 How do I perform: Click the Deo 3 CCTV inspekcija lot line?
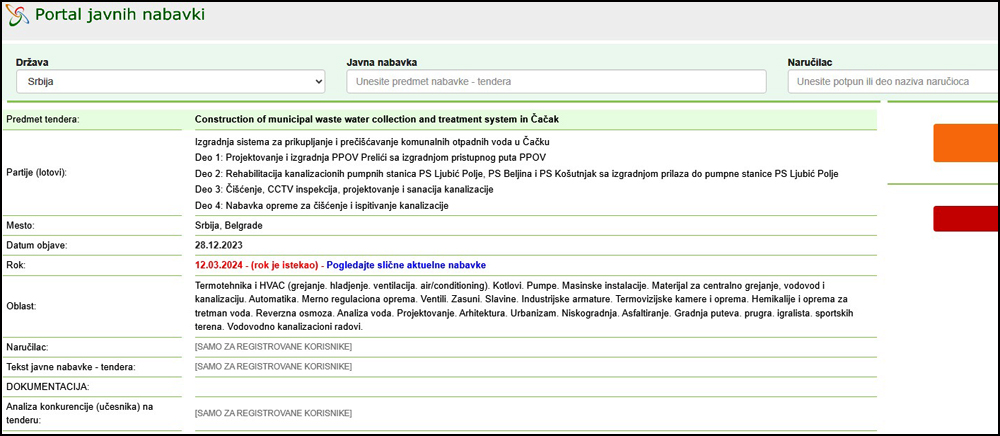pos(344,190)
